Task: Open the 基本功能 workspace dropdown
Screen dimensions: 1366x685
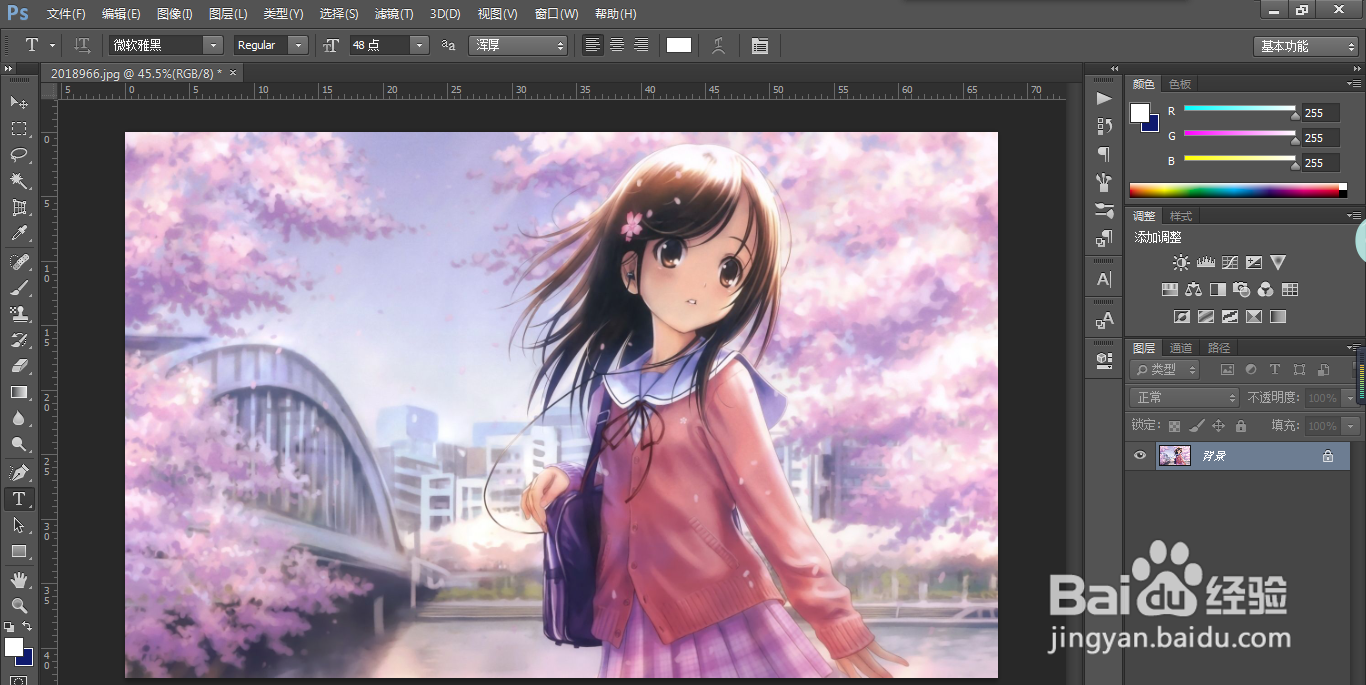Action: [x=1306, y=46]
